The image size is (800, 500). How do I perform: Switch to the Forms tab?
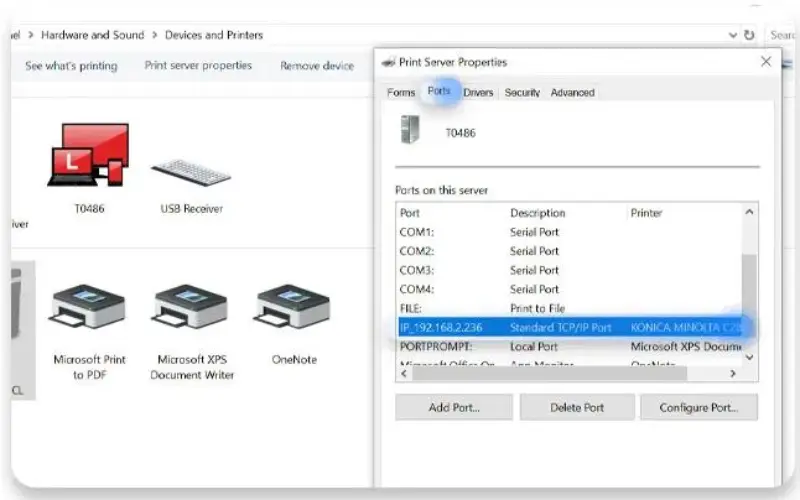(x=401, y=92)
